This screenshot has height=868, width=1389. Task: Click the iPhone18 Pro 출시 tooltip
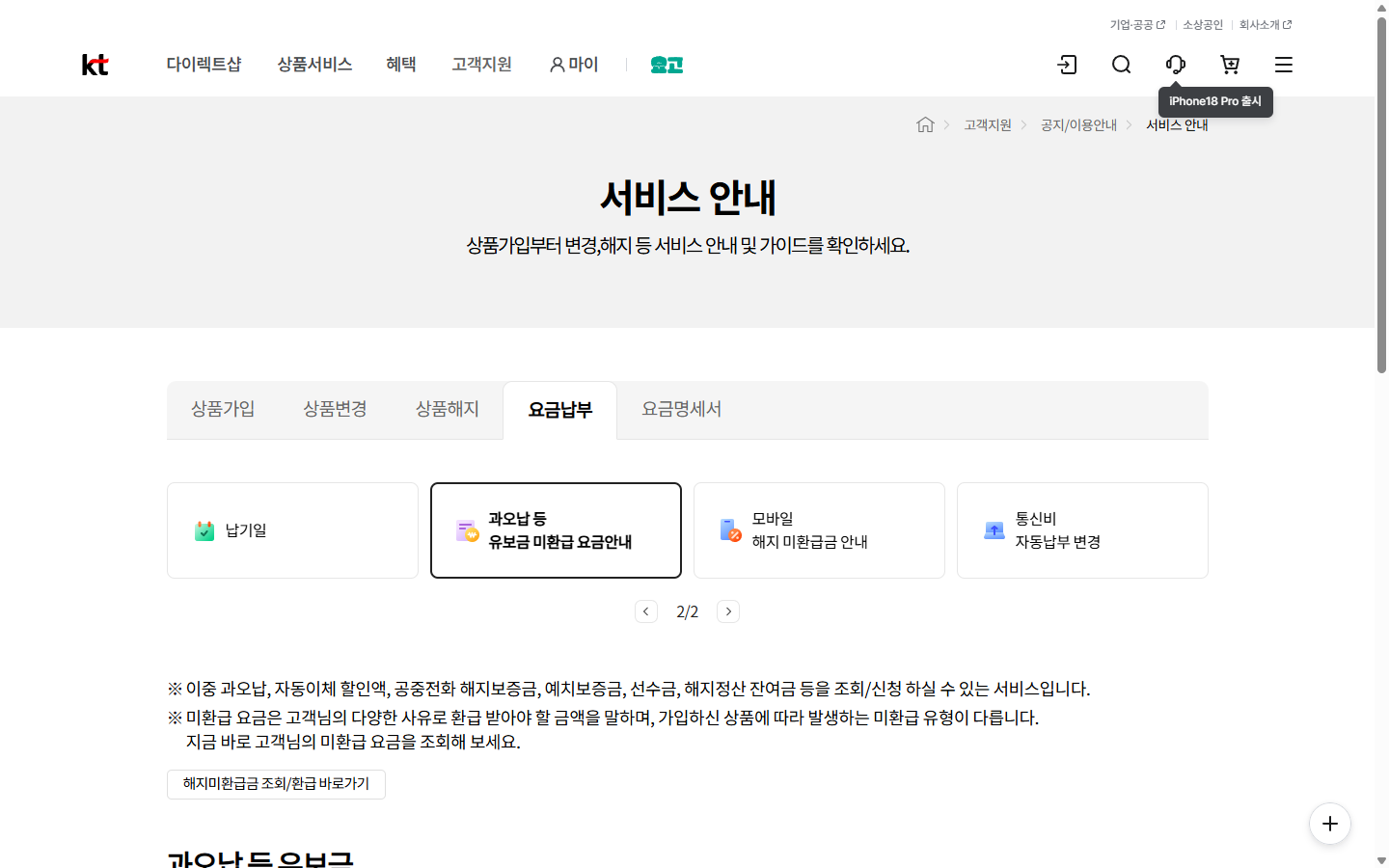pyautogui.click(x=1215, y=101)
